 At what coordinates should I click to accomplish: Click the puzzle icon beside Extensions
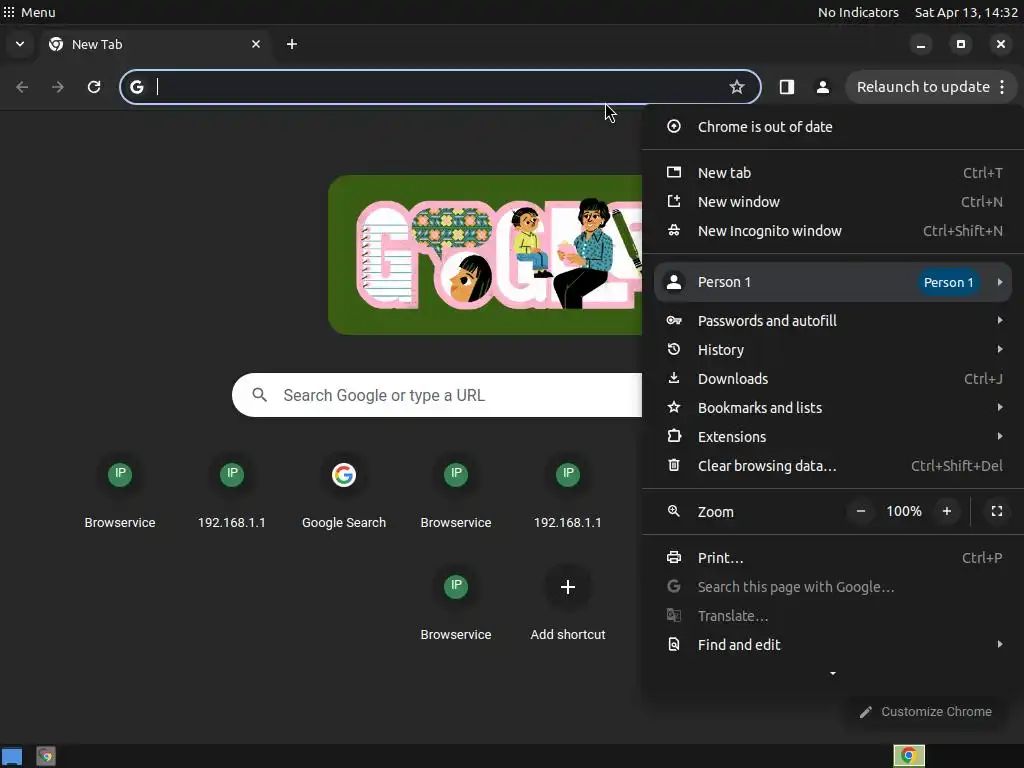[x=674, y=436]
